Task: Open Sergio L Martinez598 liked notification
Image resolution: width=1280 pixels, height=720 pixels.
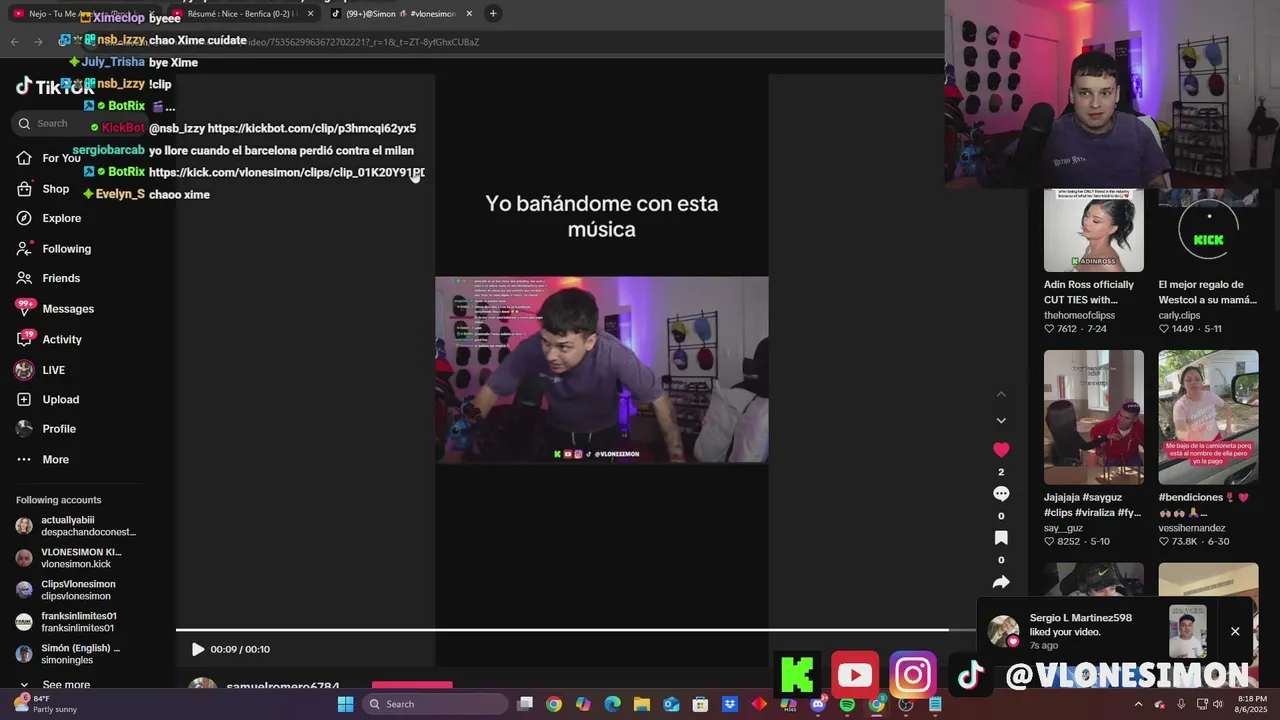Action: tap(1081, 631)
